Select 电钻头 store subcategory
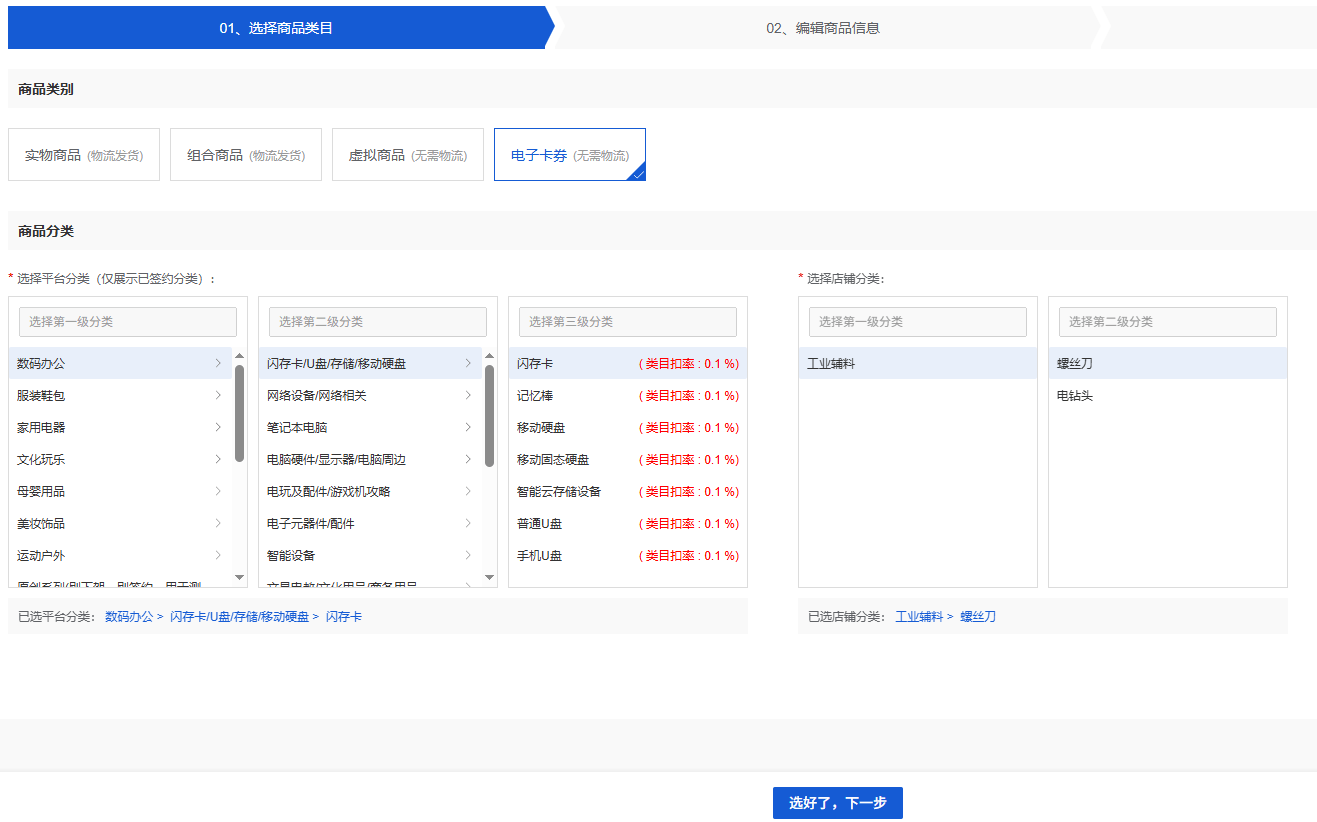The width and height of the screenshot is (1317, 822). coord(1168,395)
